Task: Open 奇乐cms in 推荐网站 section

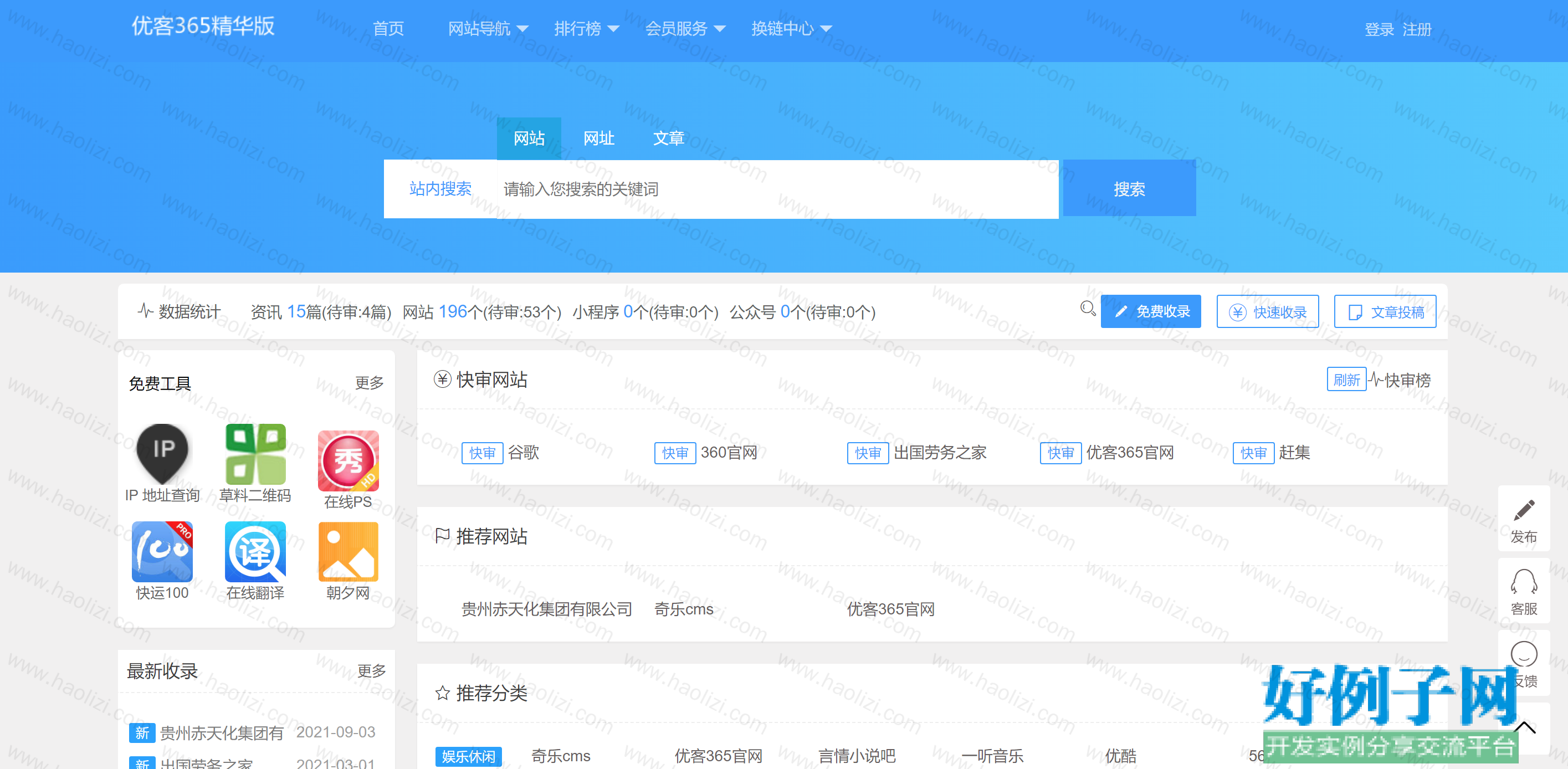Action: [684, 609]
